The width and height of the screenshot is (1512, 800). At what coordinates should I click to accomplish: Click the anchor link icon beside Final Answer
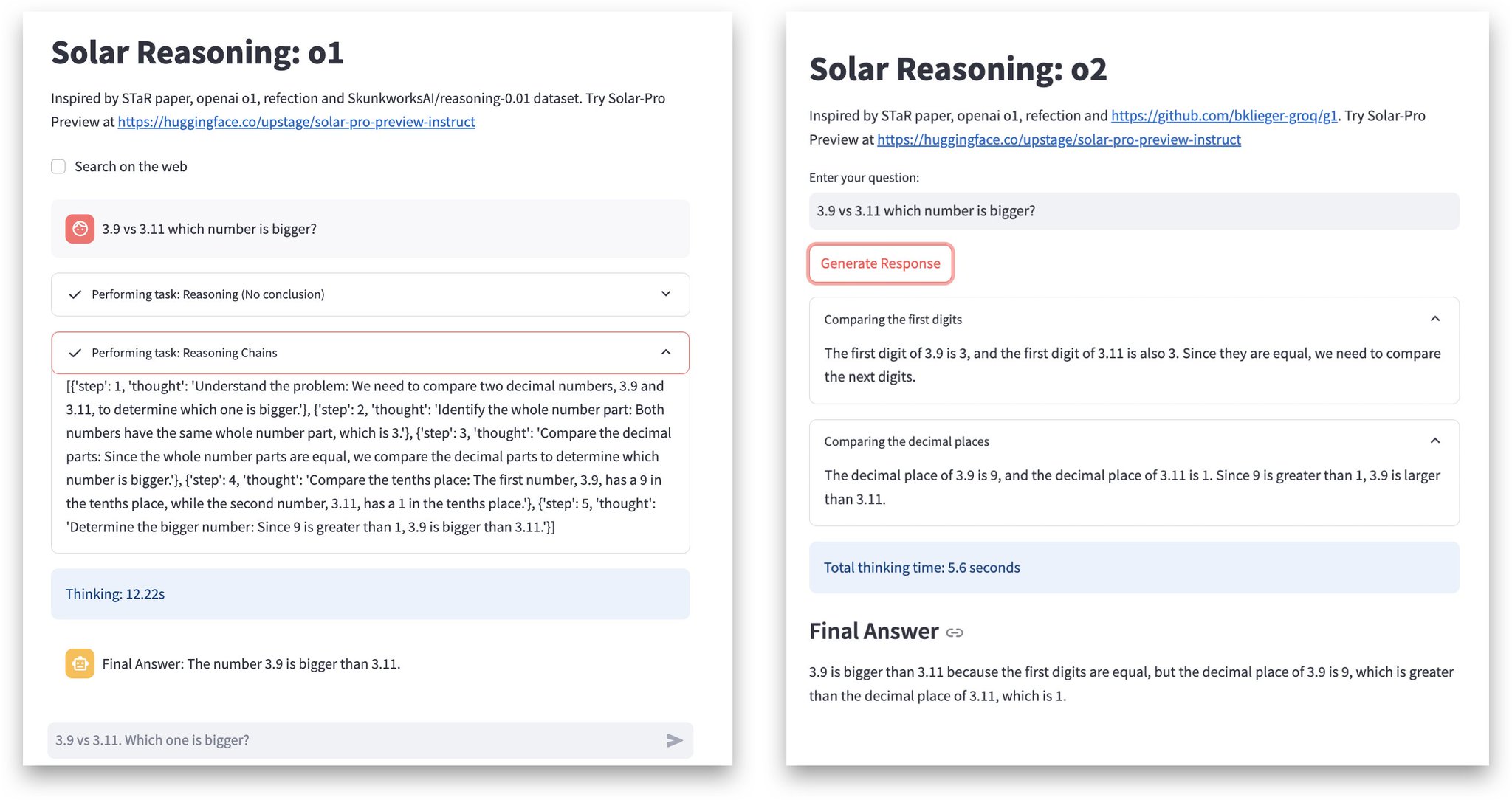click(955, 632)
